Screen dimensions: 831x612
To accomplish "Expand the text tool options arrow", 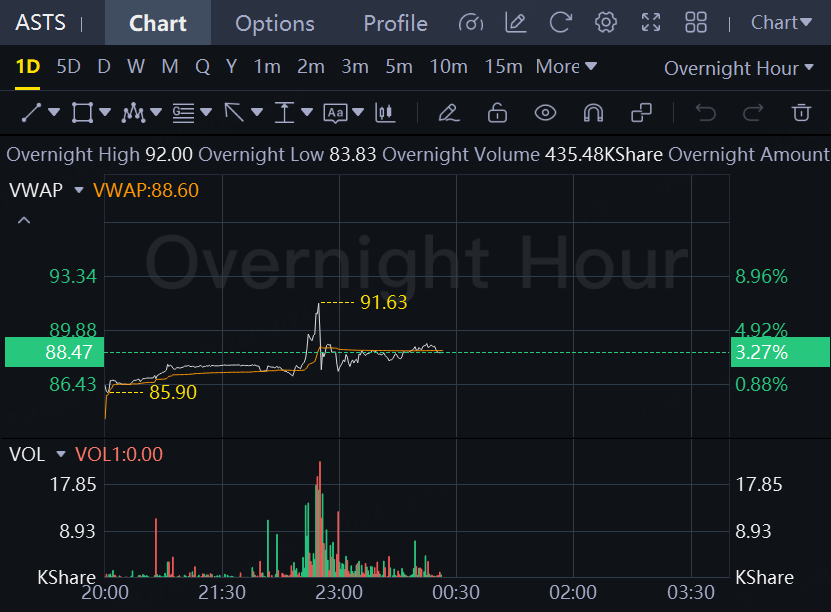I will (x=358, y=112).
